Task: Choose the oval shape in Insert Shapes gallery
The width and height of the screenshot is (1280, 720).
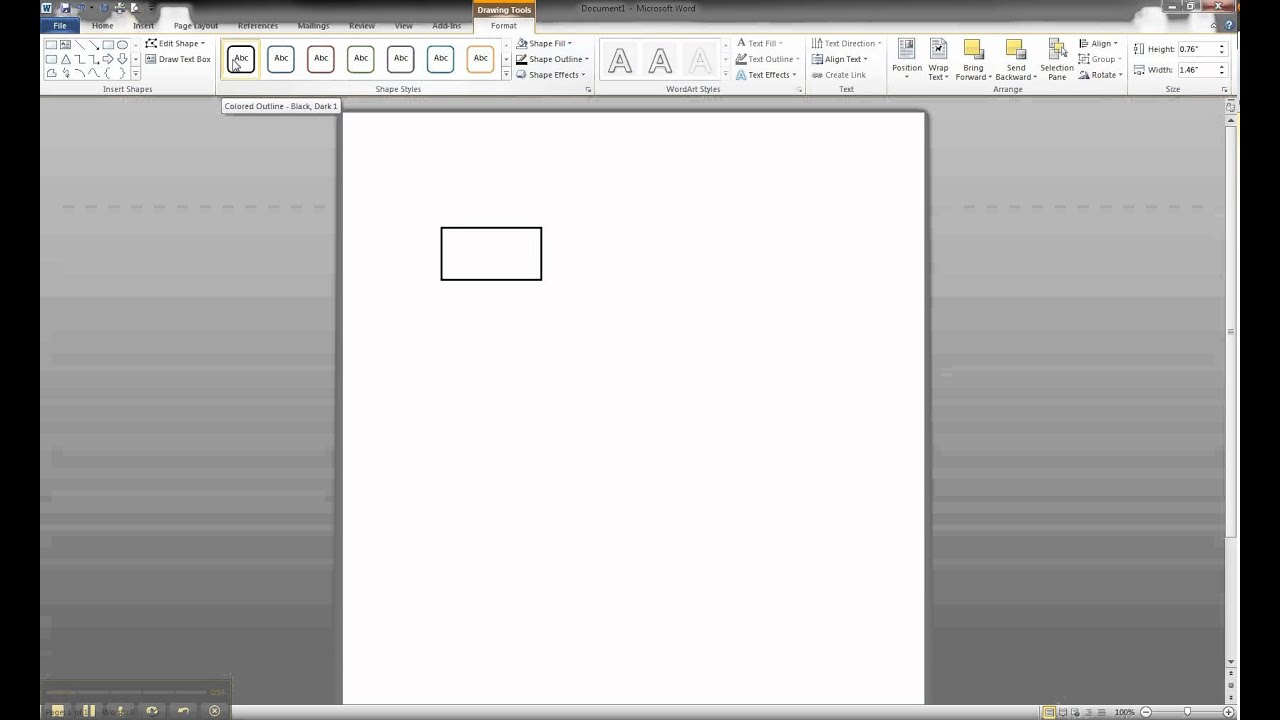Action: [122, 45]
